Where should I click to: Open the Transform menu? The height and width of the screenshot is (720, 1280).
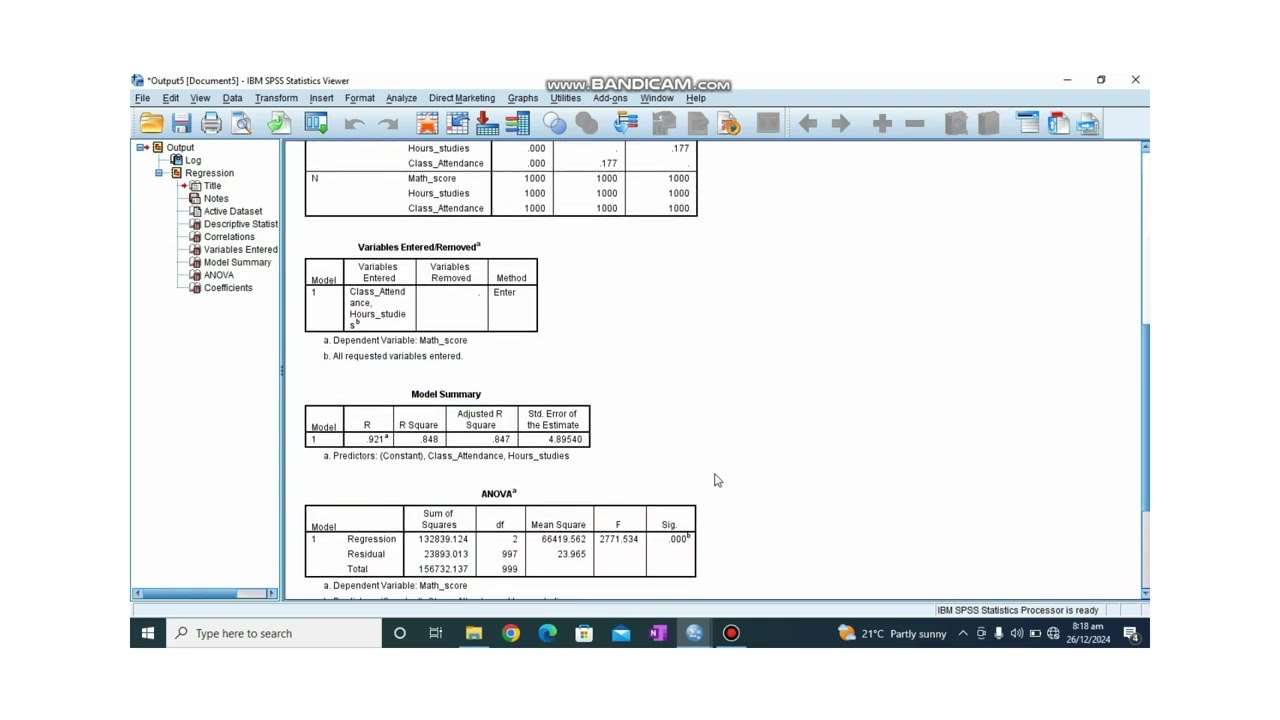pyautogui.click(x=276, y=98)
